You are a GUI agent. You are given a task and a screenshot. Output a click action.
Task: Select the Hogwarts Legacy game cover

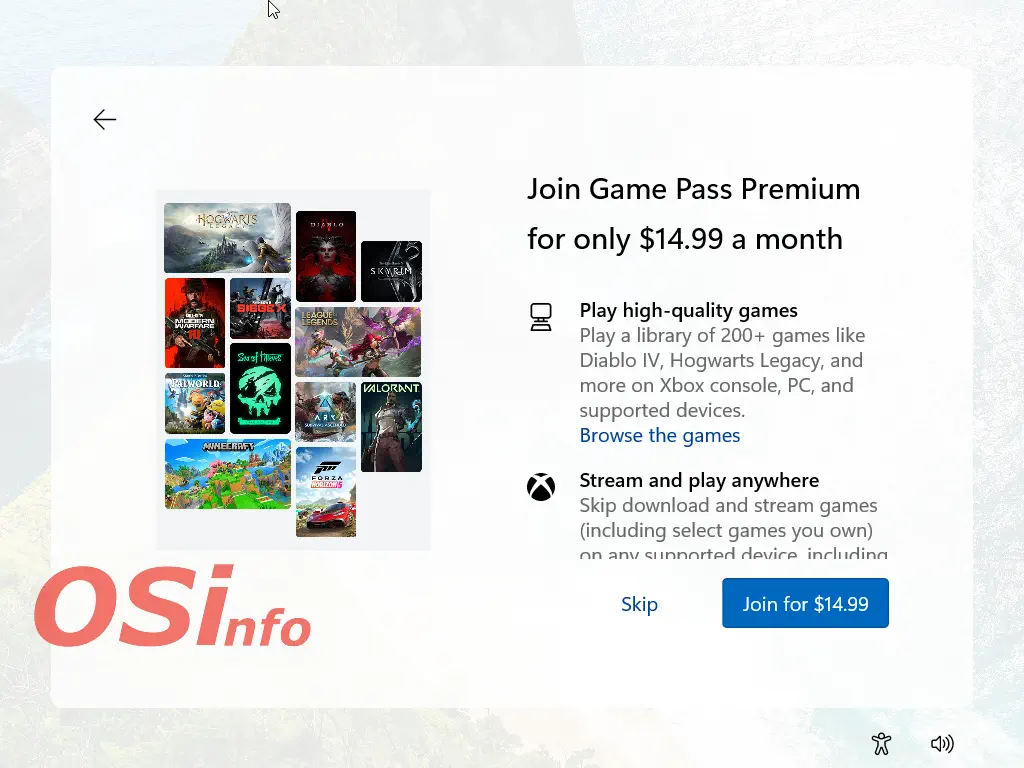(227, 238)
